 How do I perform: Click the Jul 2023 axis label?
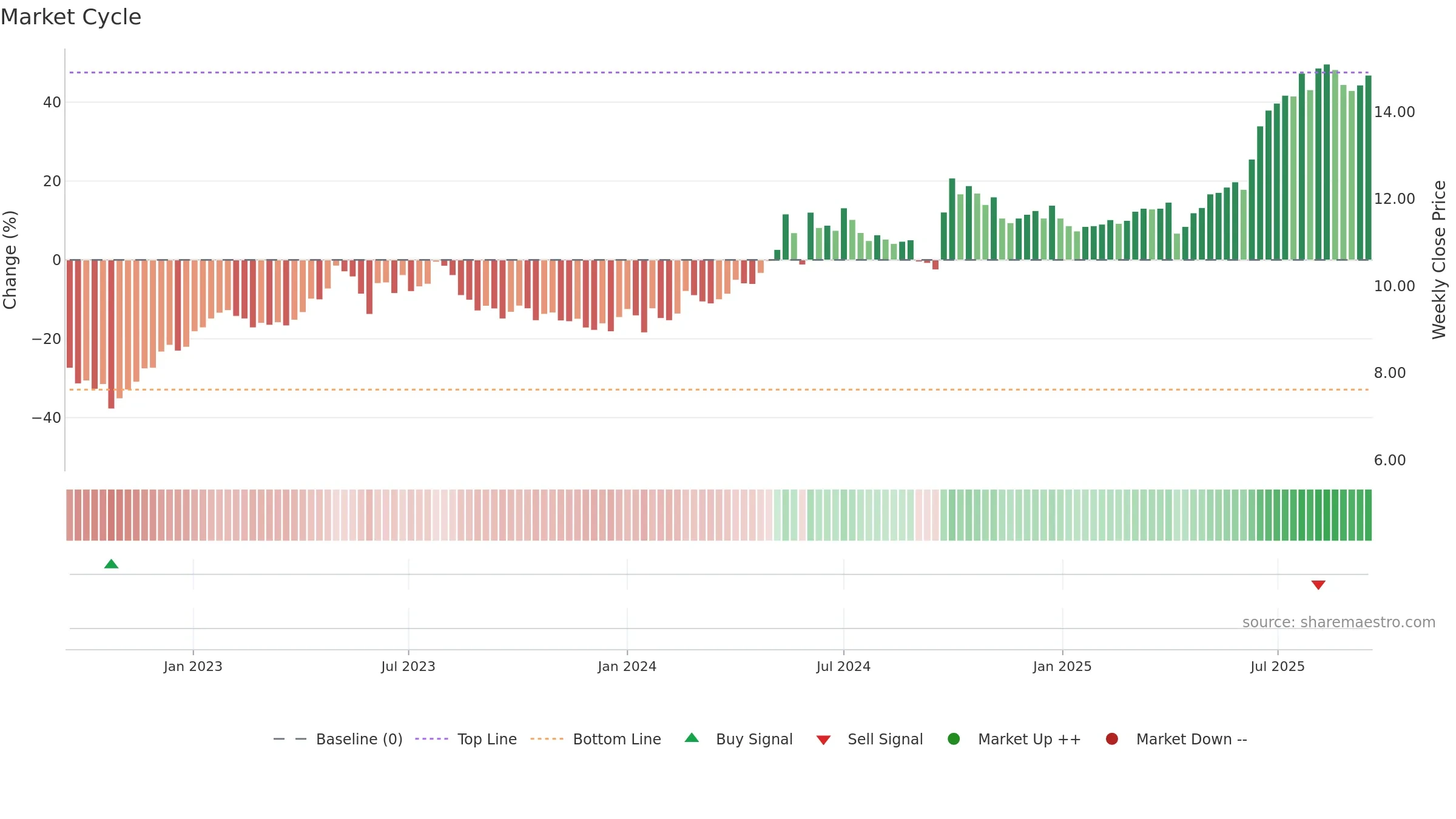pos(408,666)
